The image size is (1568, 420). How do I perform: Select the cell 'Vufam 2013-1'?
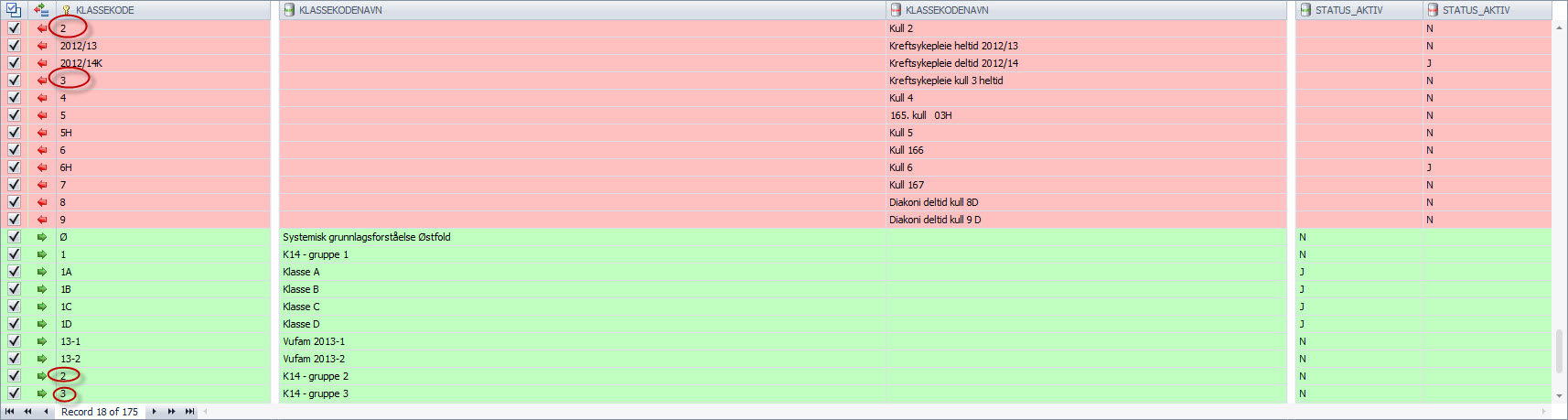(x=582, y=341)
